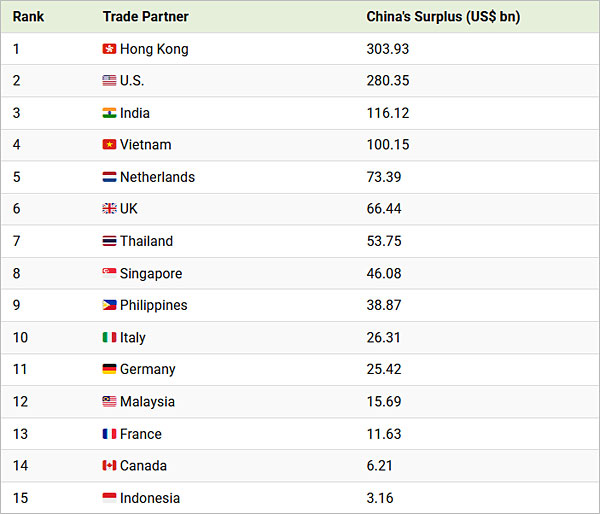Click the India flag icon
Viewport: 600px width, 514px height.
coord(109,113)
